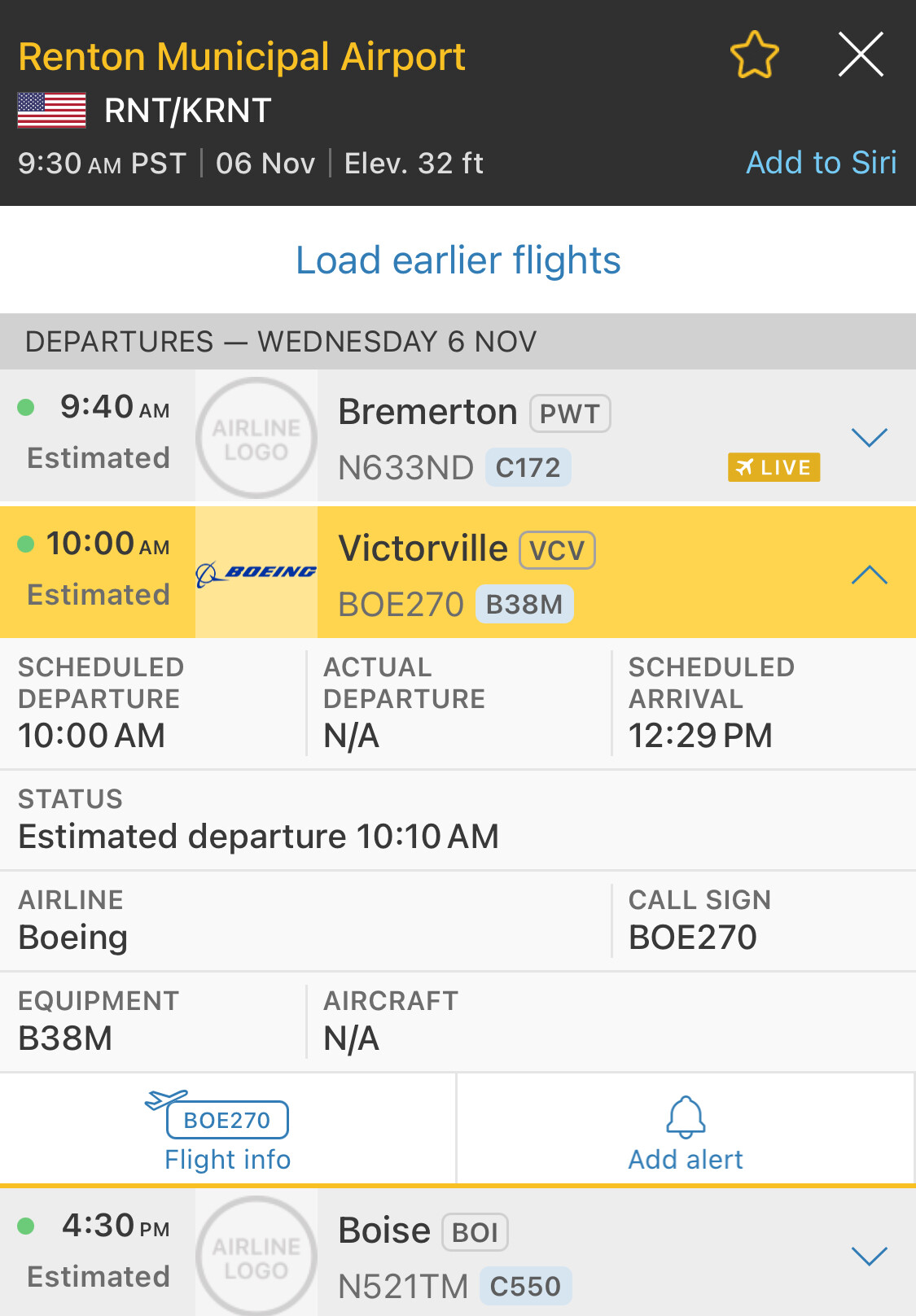Favorite Renton Municipal Airport with star icon
Screen dimensions: 916x1316
point(754,55)
